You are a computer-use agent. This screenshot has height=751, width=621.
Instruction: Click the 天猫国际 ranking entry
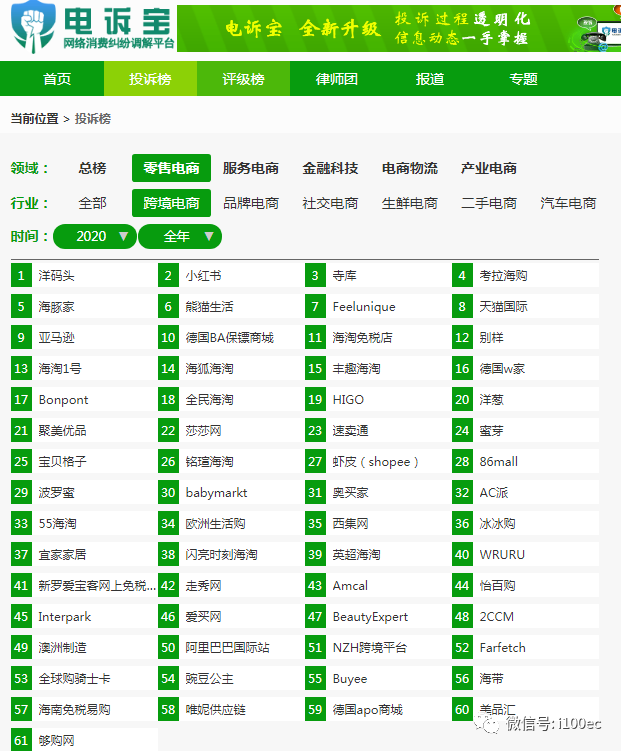point(525,307)
